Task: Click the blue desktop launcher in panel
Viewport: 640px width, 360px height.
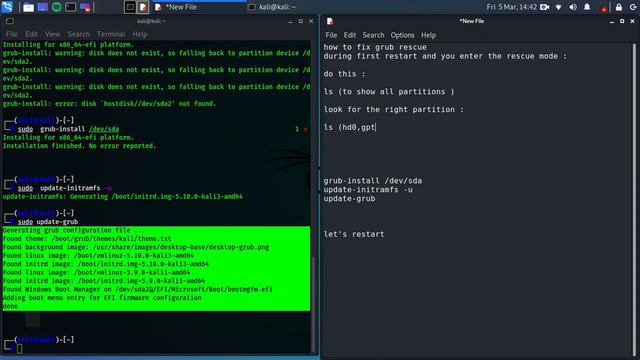Action: pos(42,7)
